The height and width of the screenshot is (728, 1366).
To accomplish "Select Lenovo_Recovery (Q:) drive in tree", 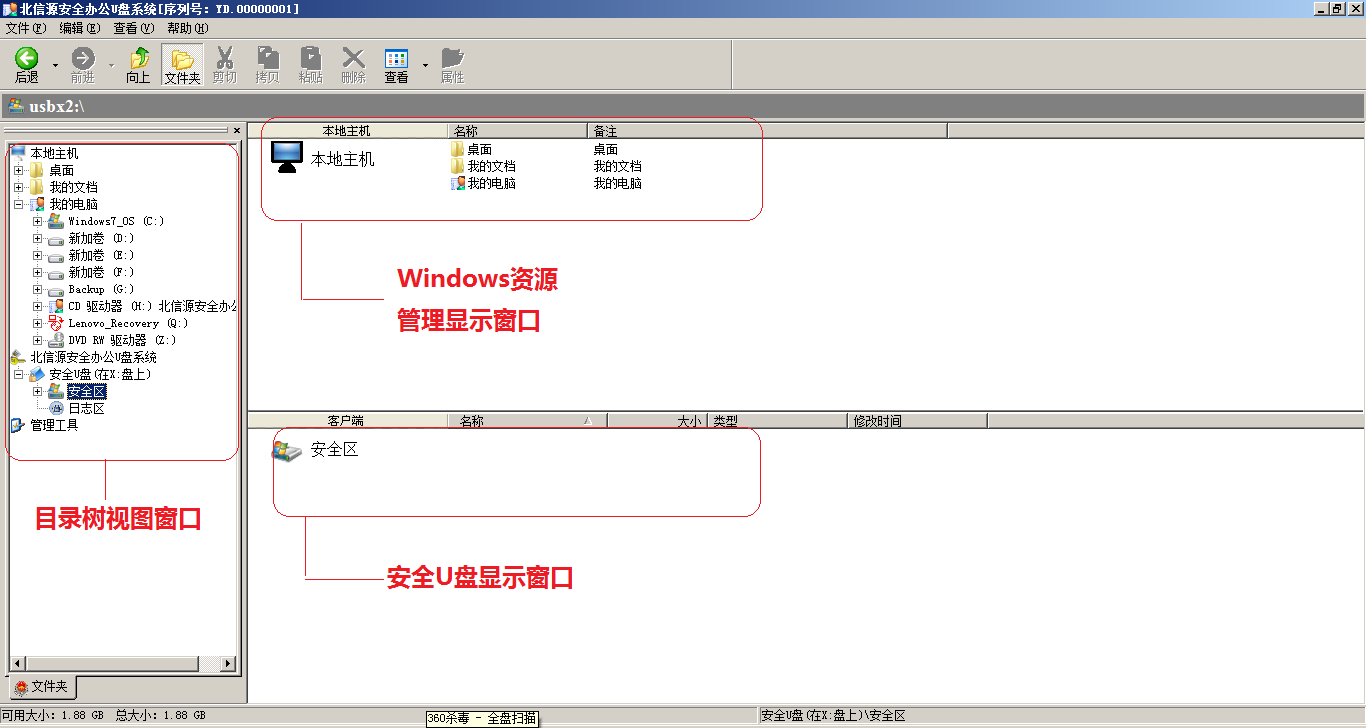I will click(x=127, y=323).
